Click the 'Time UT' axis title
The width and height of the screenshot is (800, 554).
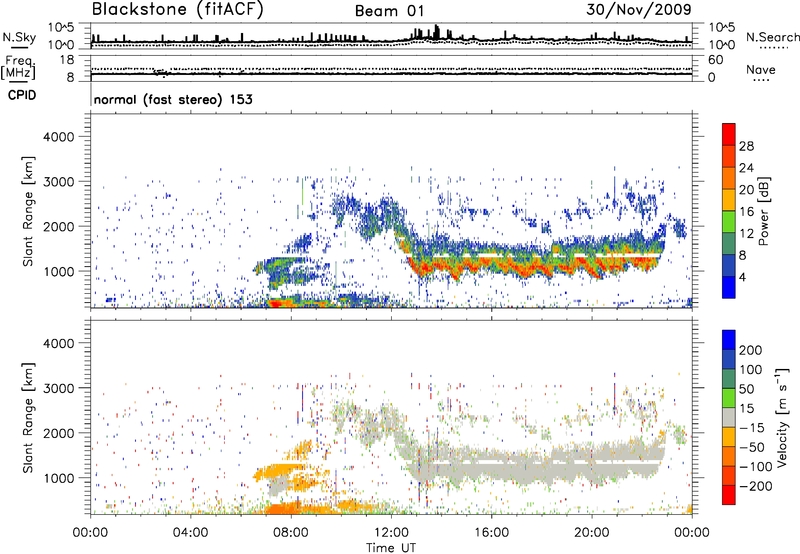click(x=391, y=548)
